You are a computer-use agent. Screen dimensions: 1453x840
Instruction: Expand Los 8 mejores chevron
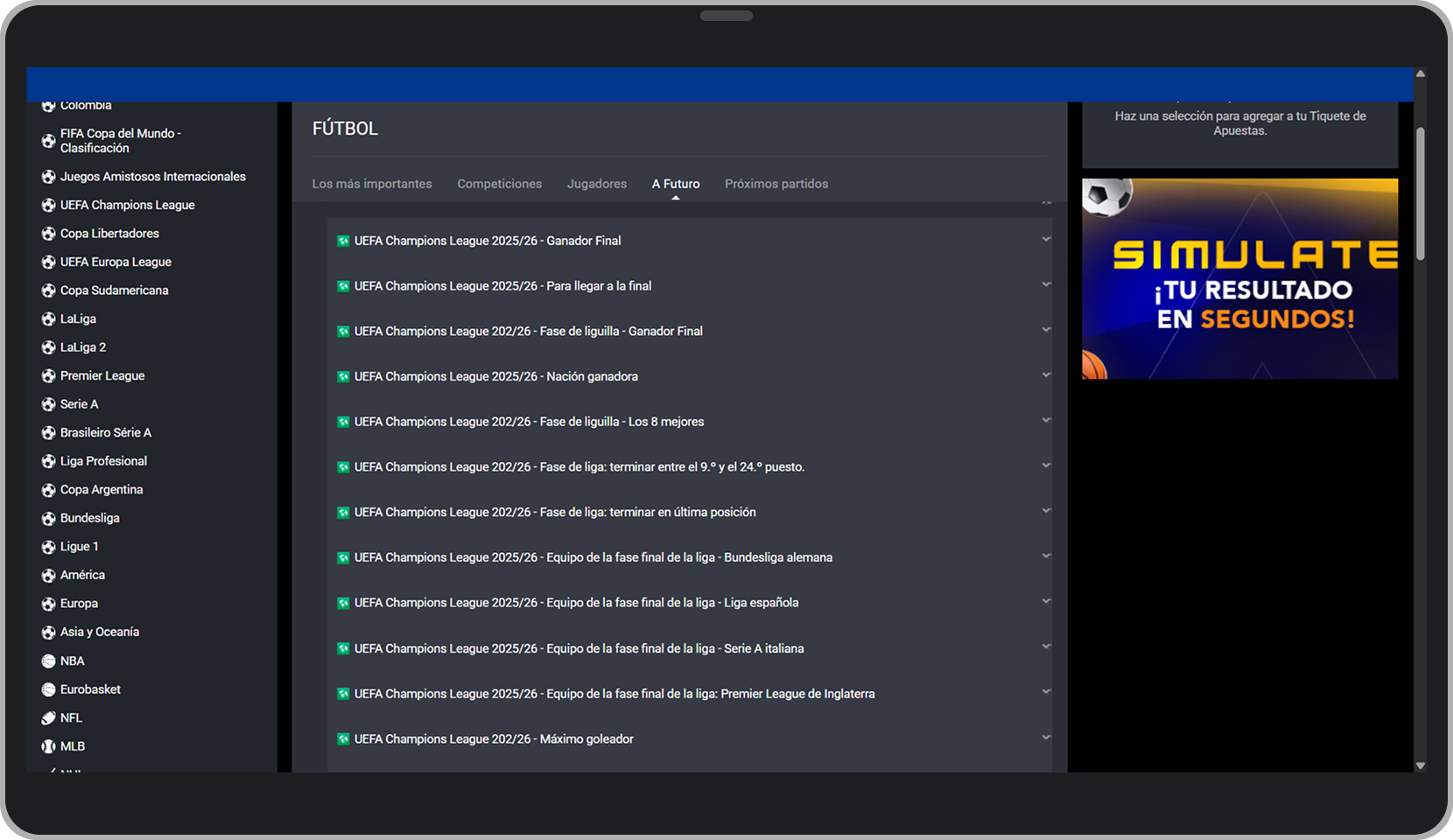coord(1046,420)
